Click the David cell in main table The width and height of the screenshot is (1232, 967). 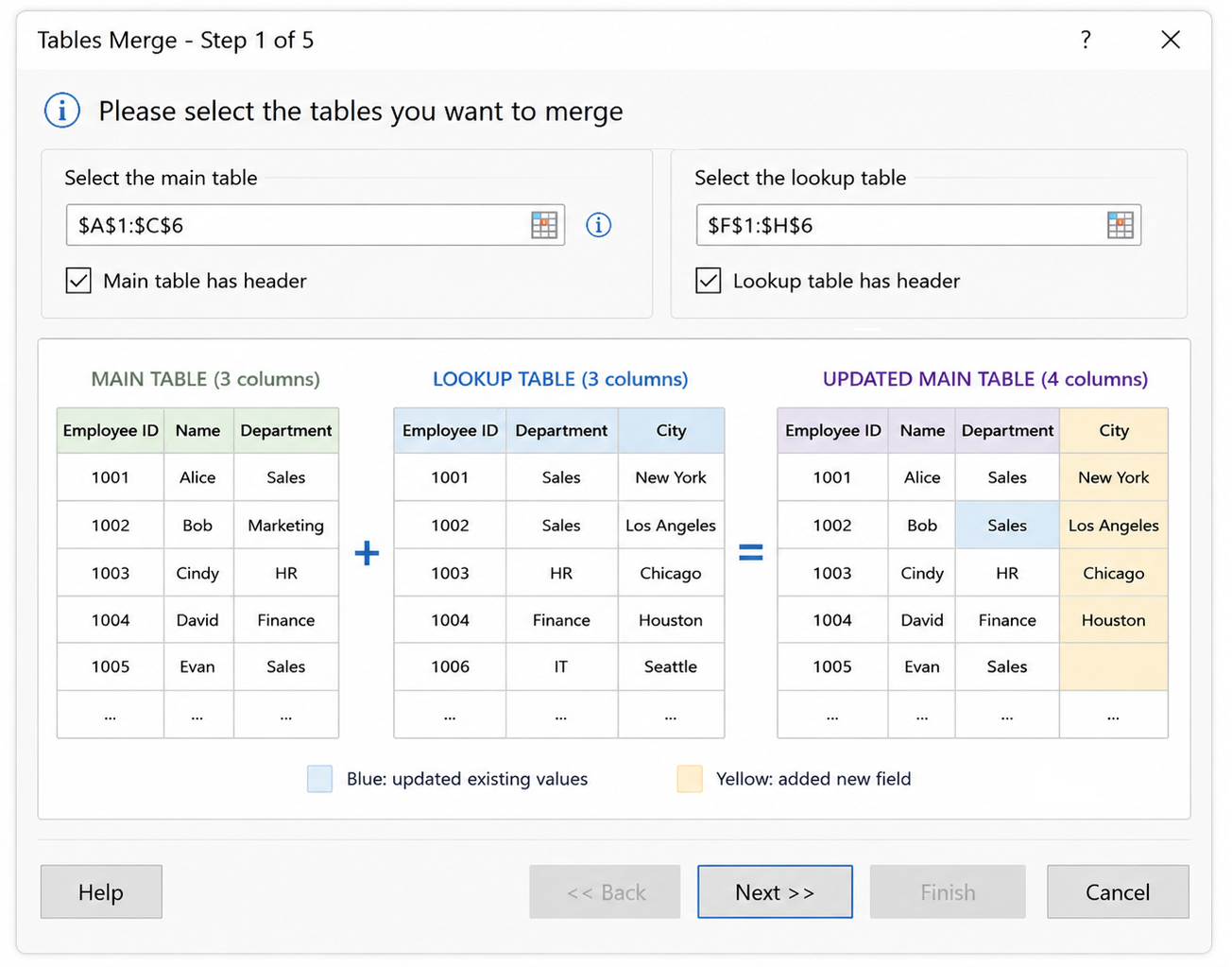[x=197, y=620]
